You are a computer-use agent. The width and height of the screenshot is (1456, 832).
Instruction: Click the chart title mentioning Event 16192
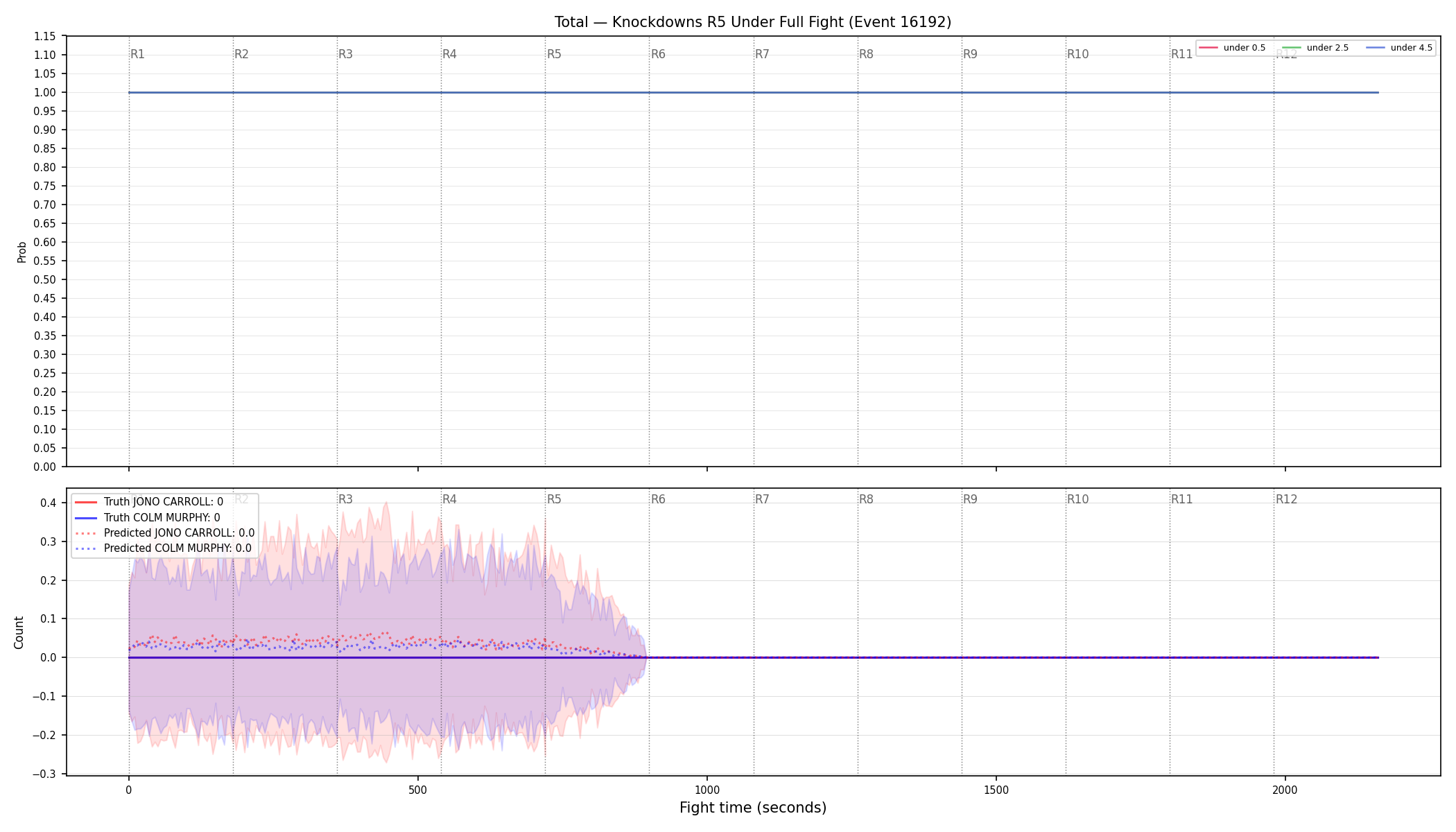(x=753, y=22)
